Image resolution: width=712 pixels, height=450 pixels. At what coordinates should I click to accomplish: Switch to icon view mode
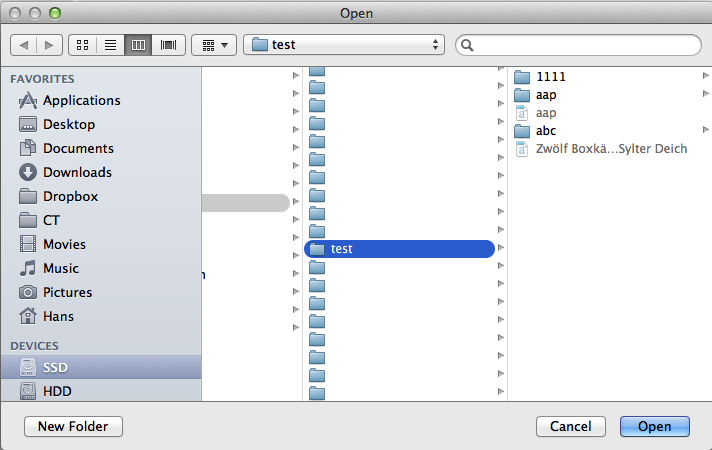[83, 45]
